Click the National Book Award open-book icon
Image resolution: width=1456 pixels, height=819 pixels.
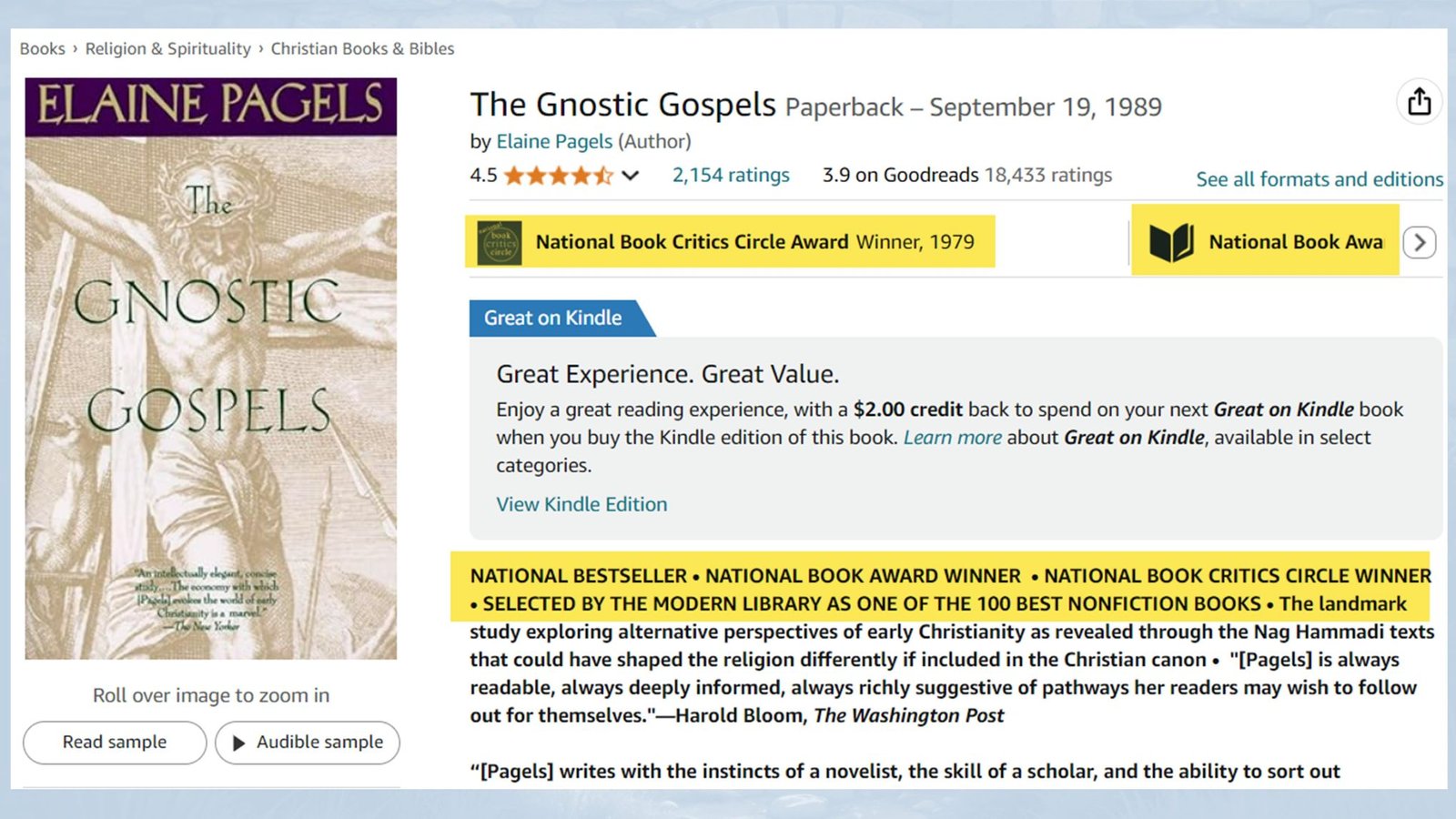click(x=1175, y=241)
